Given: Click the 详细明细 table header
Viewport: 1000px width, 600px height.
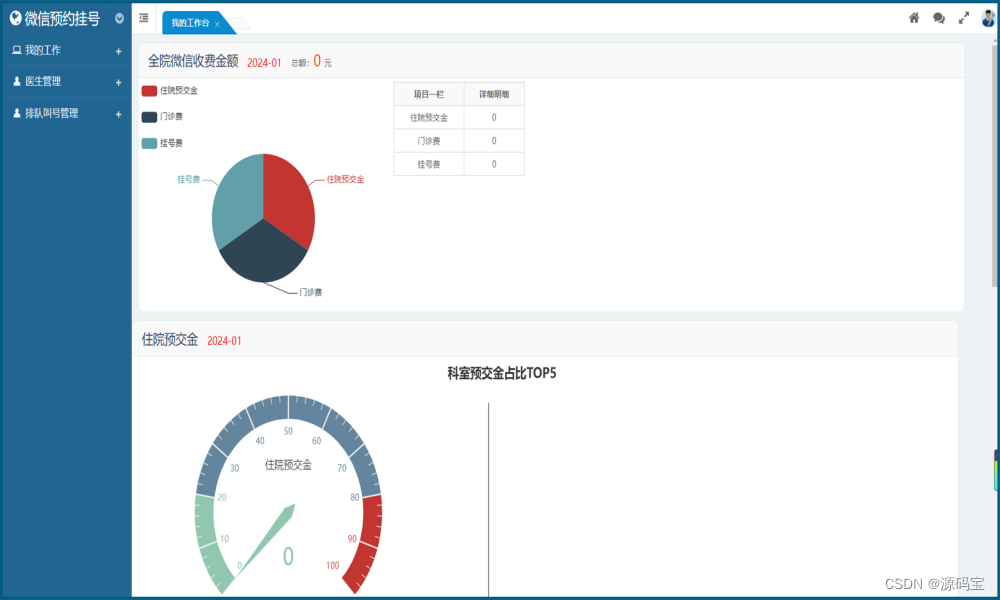Looking at the screenshot, I should pos(494,94).
